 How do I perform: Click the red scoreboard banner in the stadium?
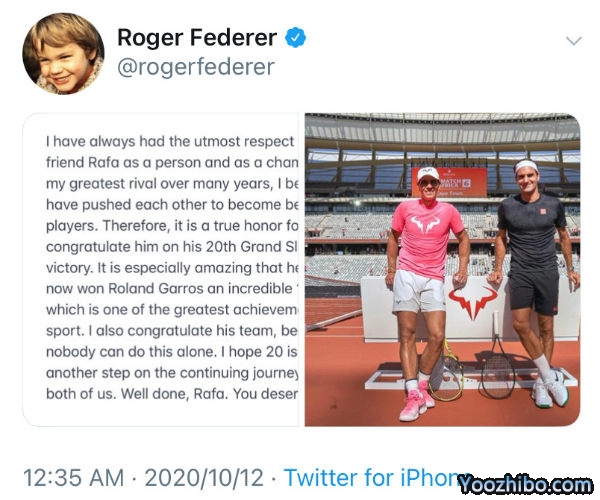[x=449, y=181]
